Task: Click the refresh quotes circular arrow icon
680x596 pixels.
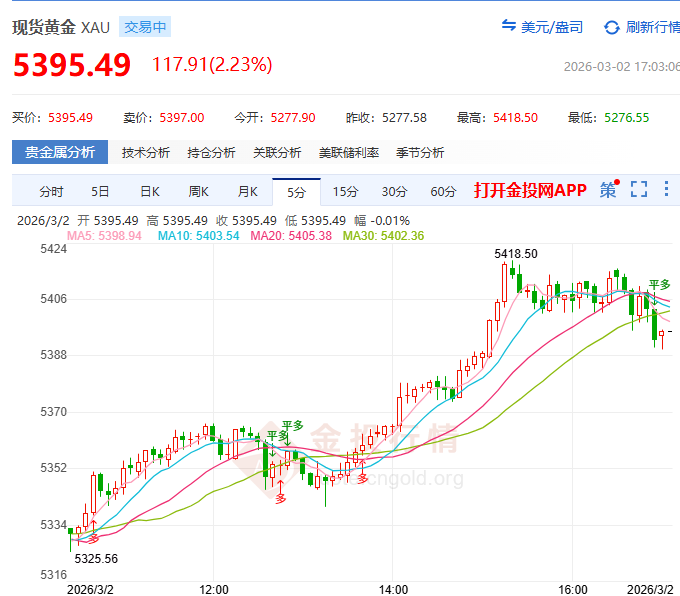Action: [611, 27]
